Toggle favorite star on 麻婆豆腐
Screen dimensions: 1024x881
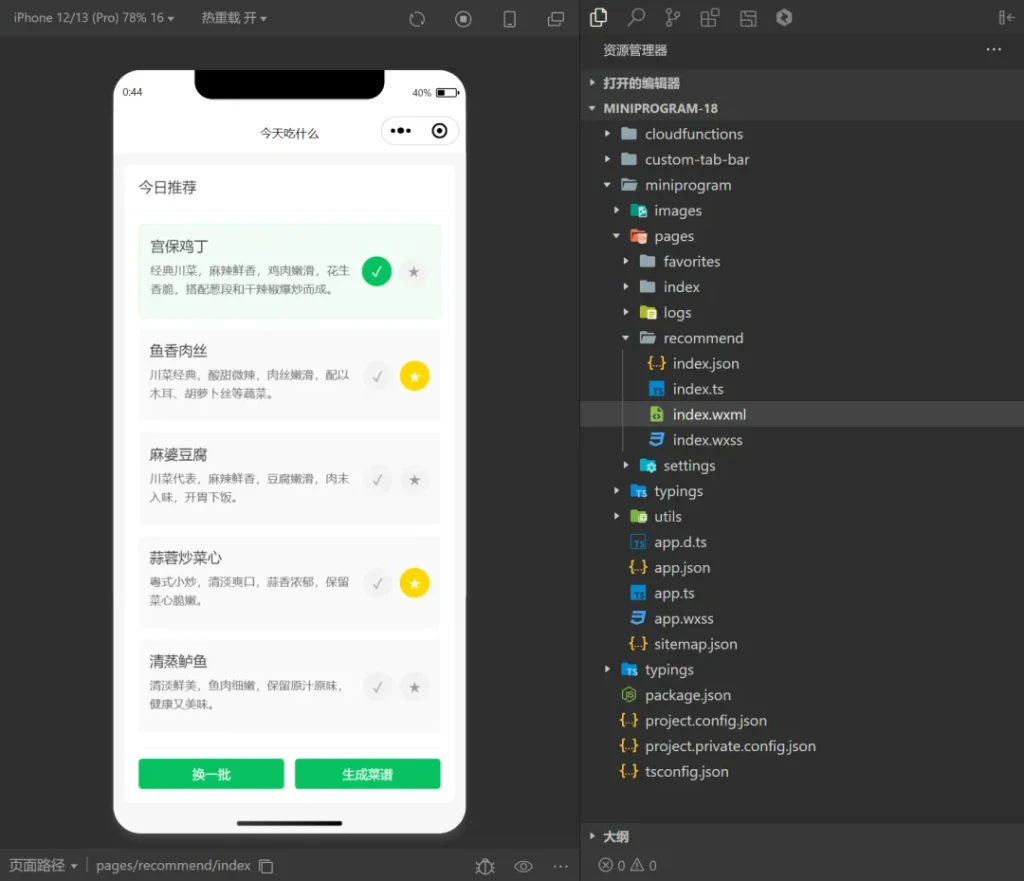(415, 480)
